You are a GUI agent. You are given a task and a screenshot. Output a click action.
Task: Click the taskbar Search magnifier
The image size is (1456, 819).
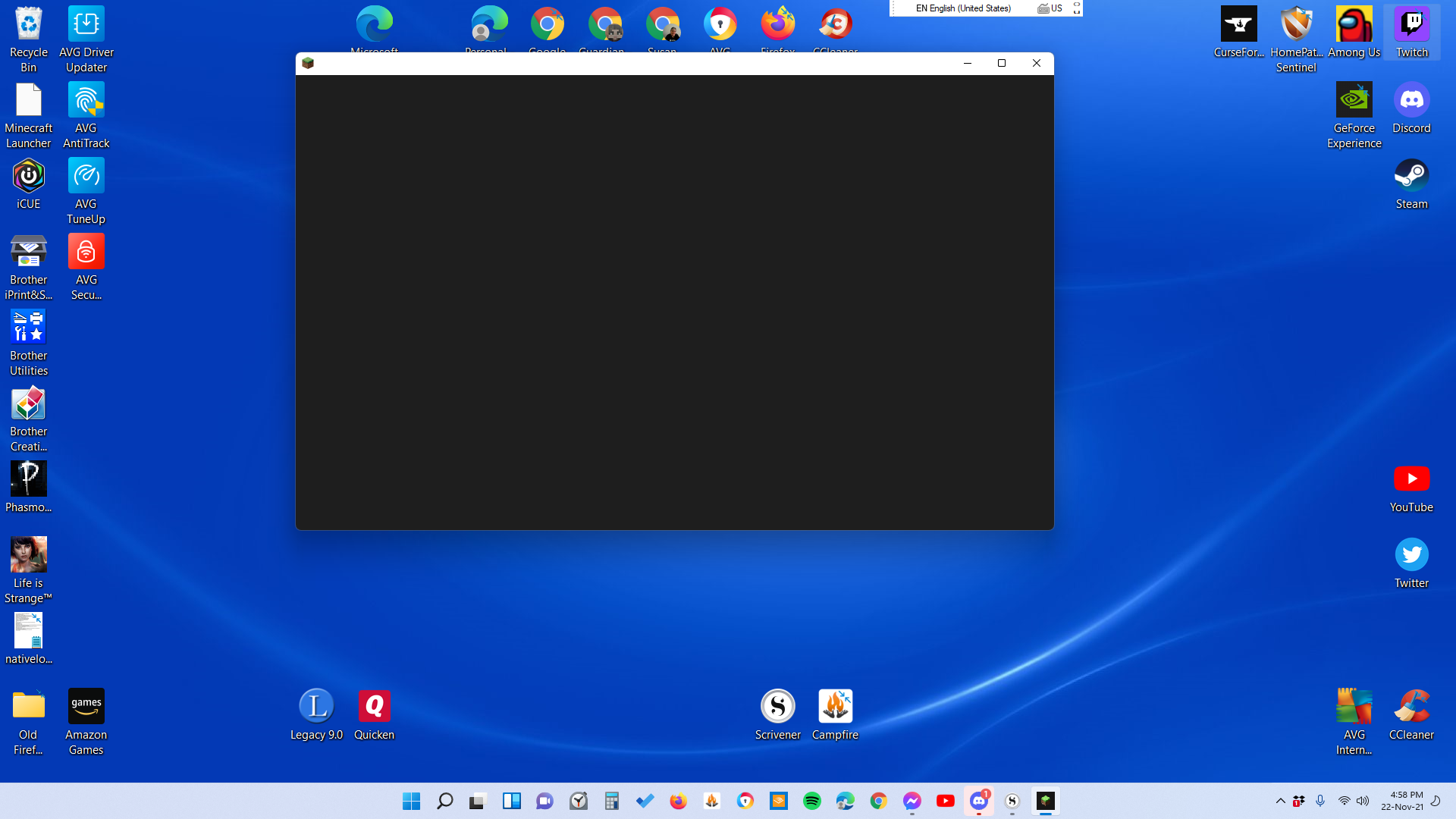coord(444,801)
